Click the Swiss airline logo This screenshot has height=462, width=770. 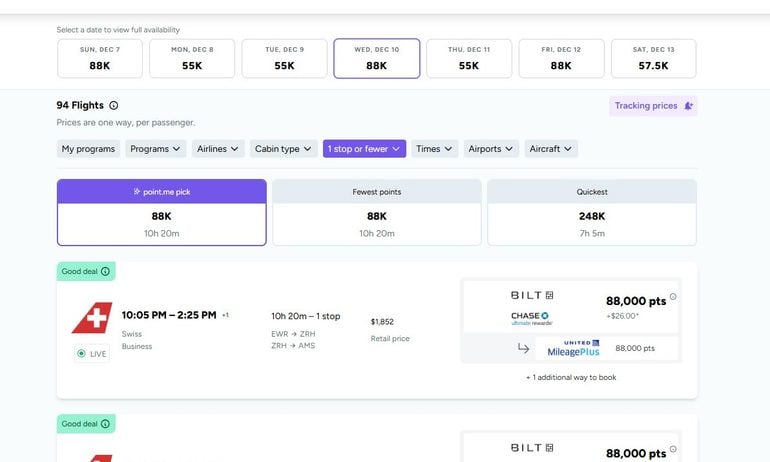(x=90, y=316)
